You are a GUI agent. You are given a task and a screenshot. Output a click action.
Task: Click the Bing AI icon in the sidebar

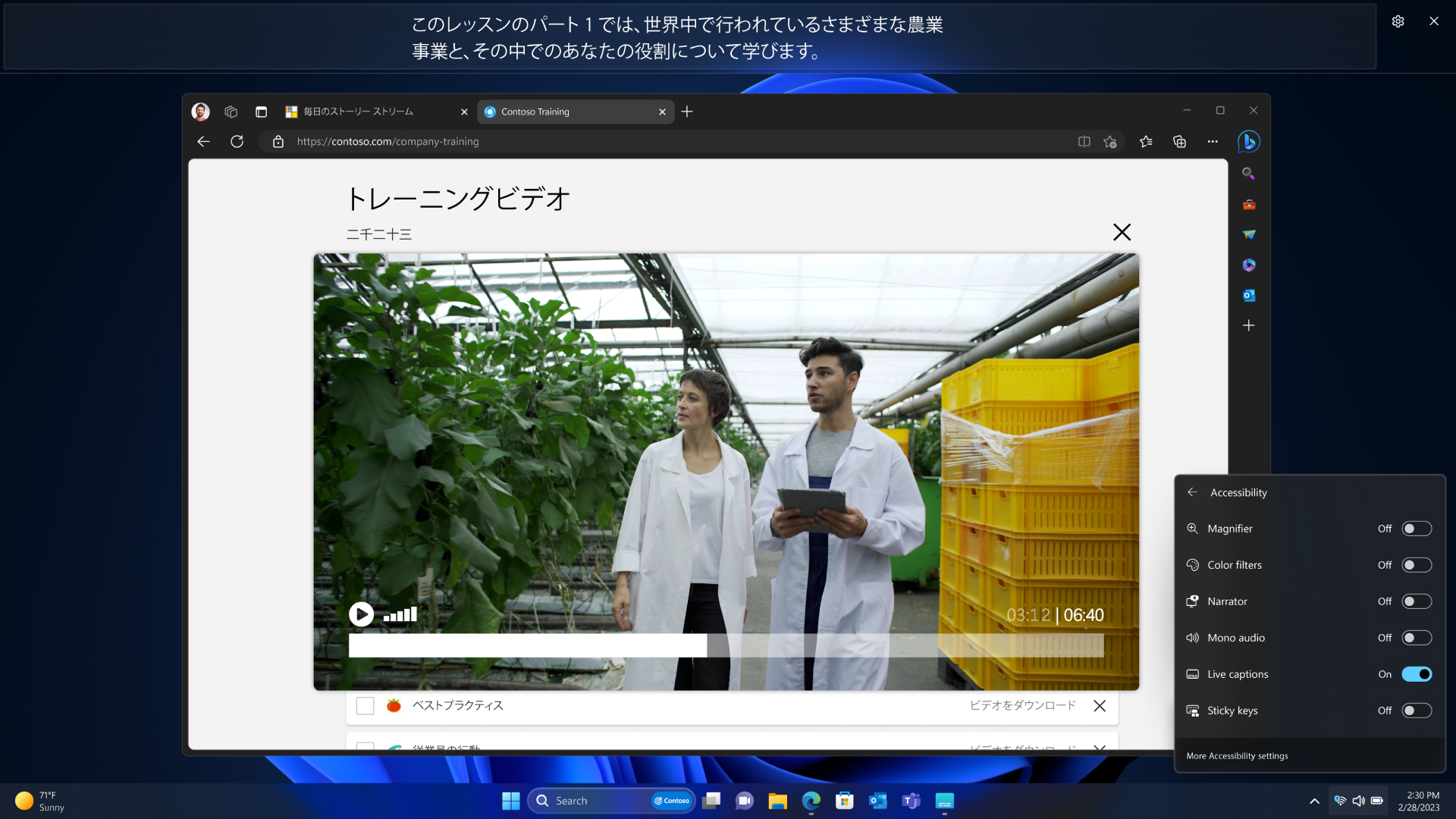pyautogui.click(x=1248, y=141)
